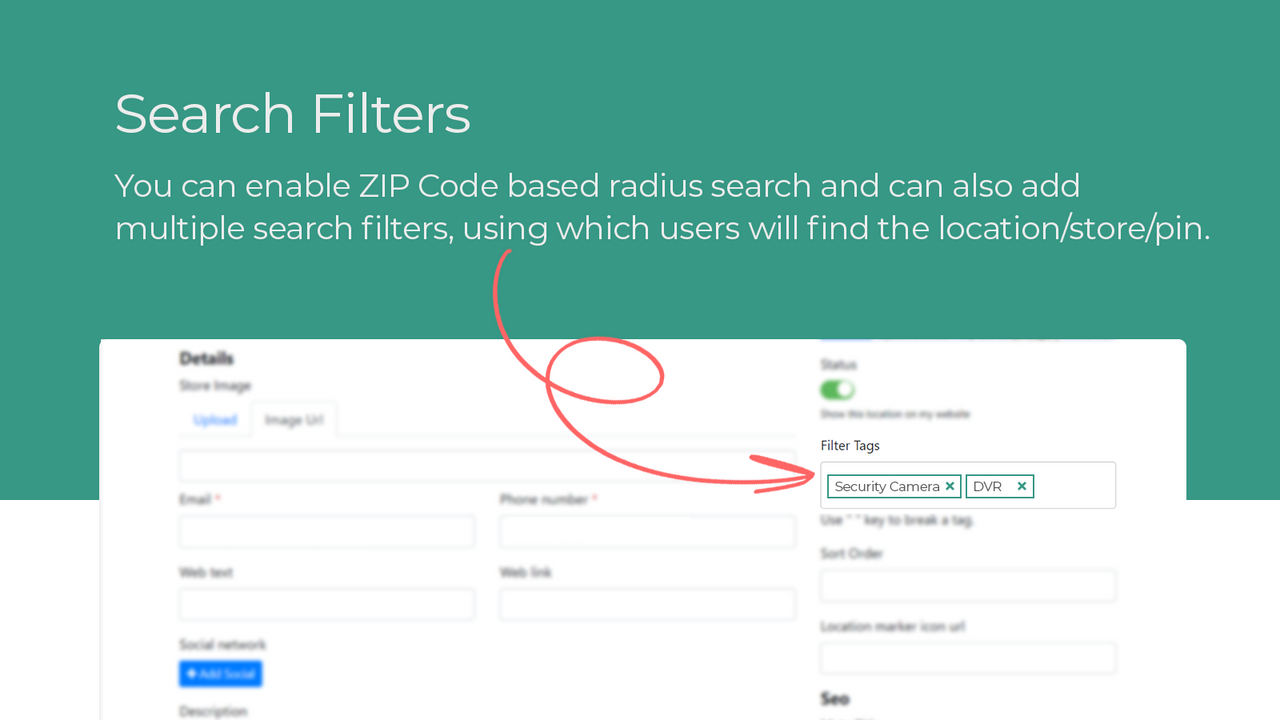
Task: Click the Web link input field
Action: pyautogui.click(x=647, y=604)
